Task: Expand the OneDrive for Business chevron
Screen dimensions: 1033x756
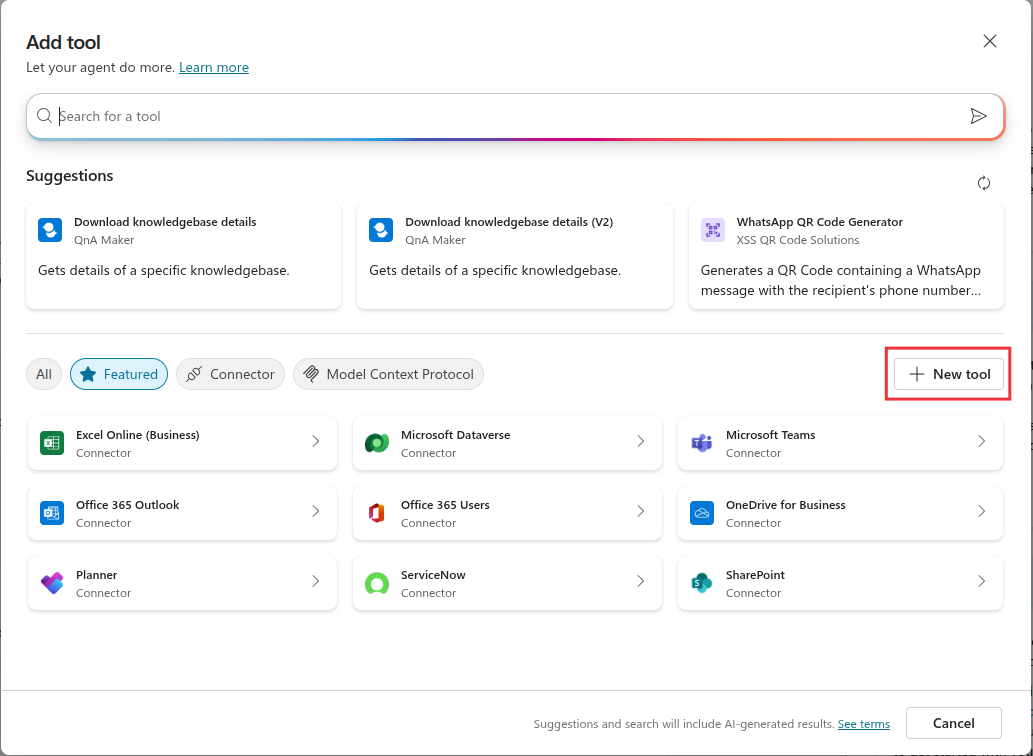Action: (x=982, y=511)
